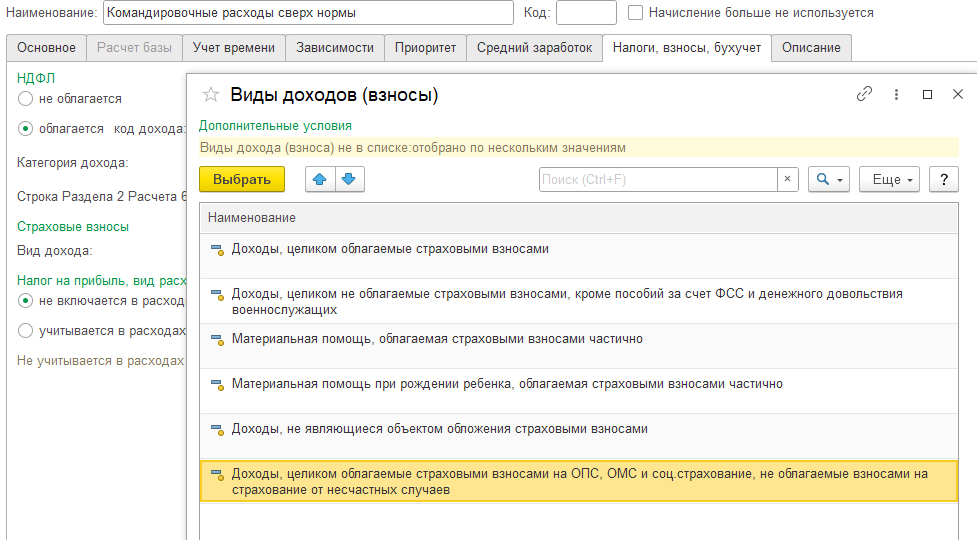Click icon of Материальная помощь, облагаемая частично row
Image resolution: width=977 pixels, height=540 pixels.
[x=217, y=340]
